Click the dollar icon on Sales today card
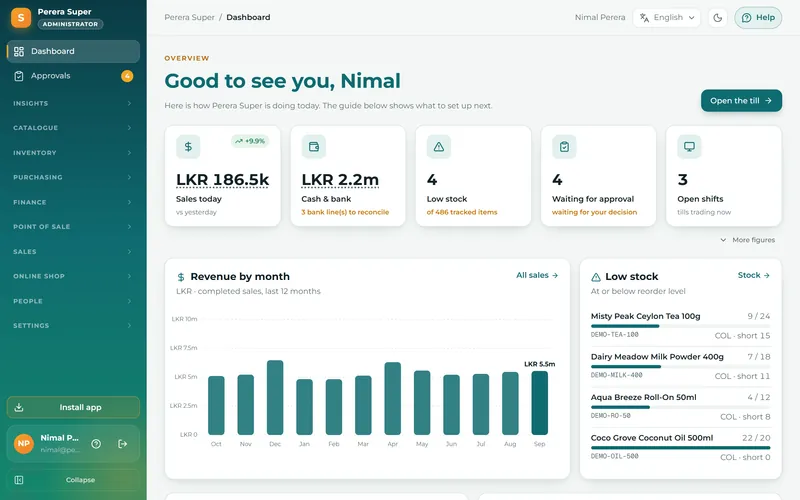This screenshot has height=500, width=800. click(188, 147)
